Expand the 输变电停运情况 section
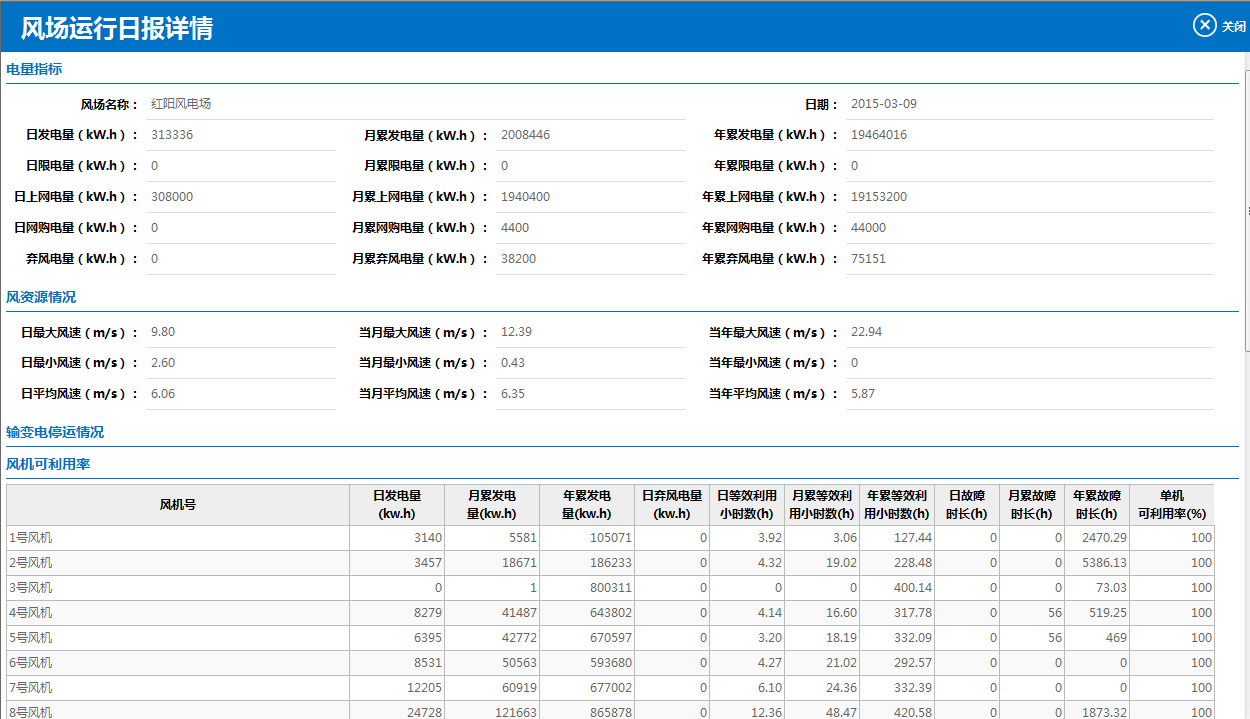The width and height of the screenshot is (1250, 719). [55, 432]
